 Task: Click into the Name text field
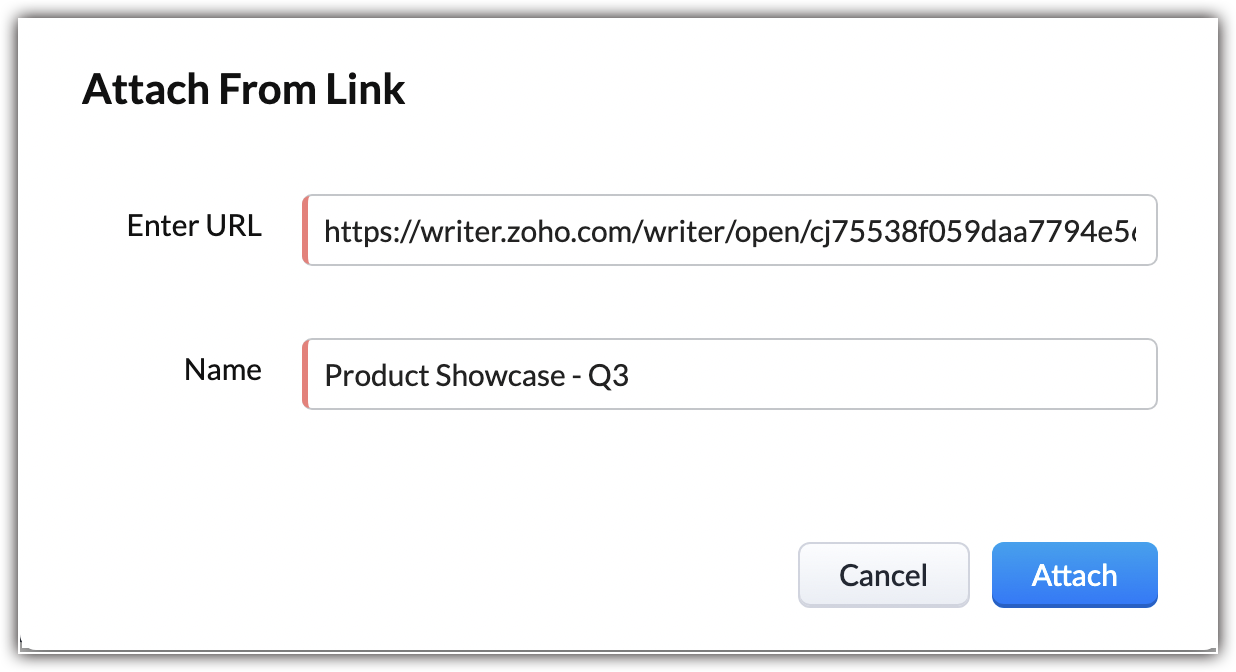tap(730, 375)
